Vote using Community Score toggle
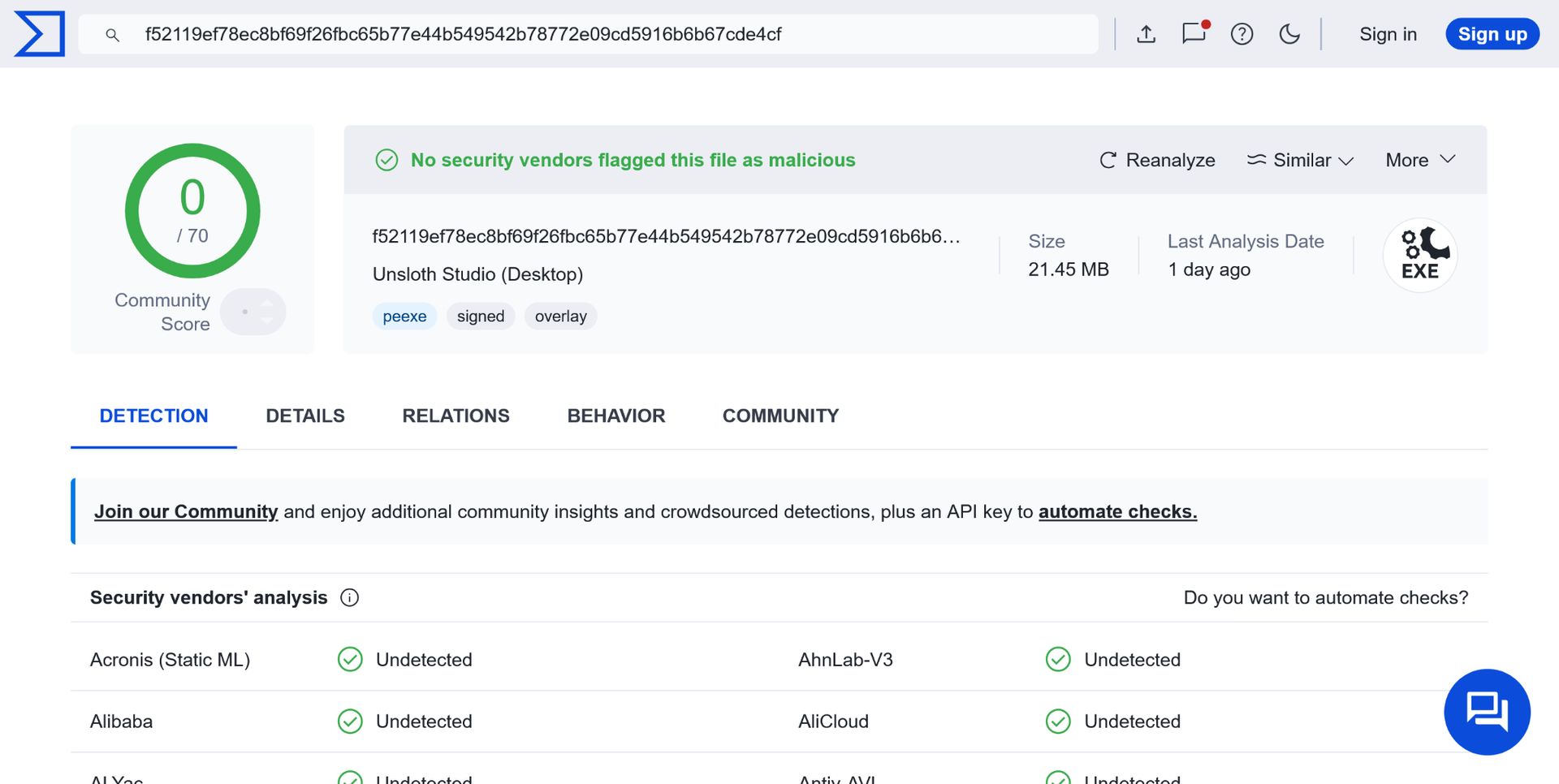Image resolution: width=1559 pixels, height=784 pixels. point(253,312)
